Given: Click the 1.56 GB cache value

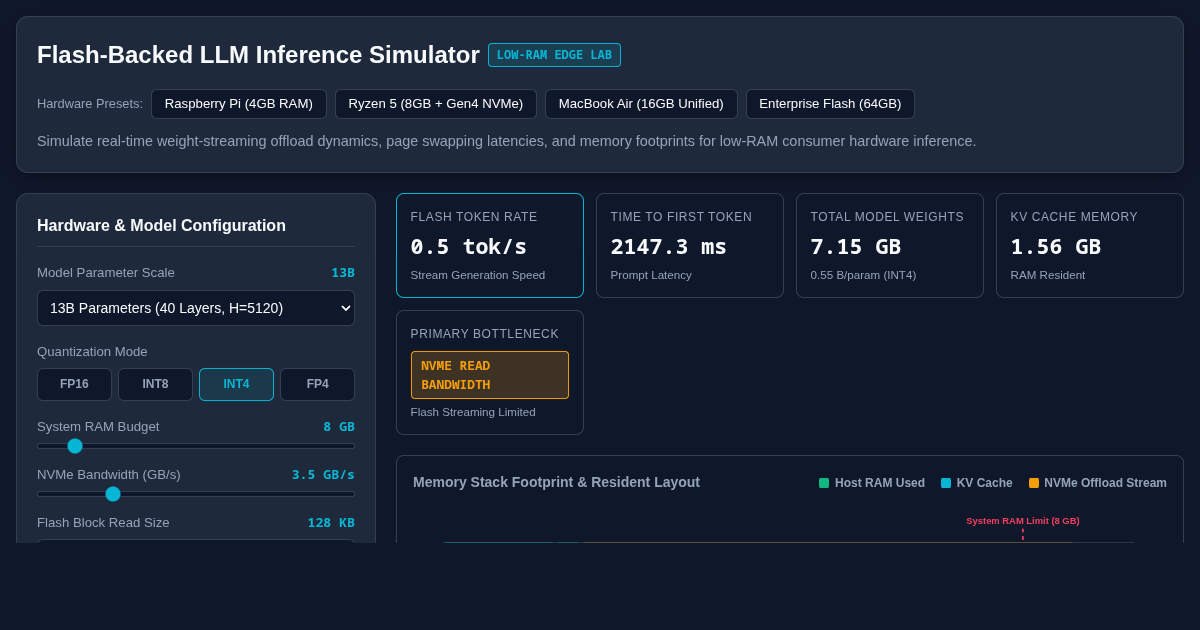Looking at the screenshot, I should point(1056,247).
